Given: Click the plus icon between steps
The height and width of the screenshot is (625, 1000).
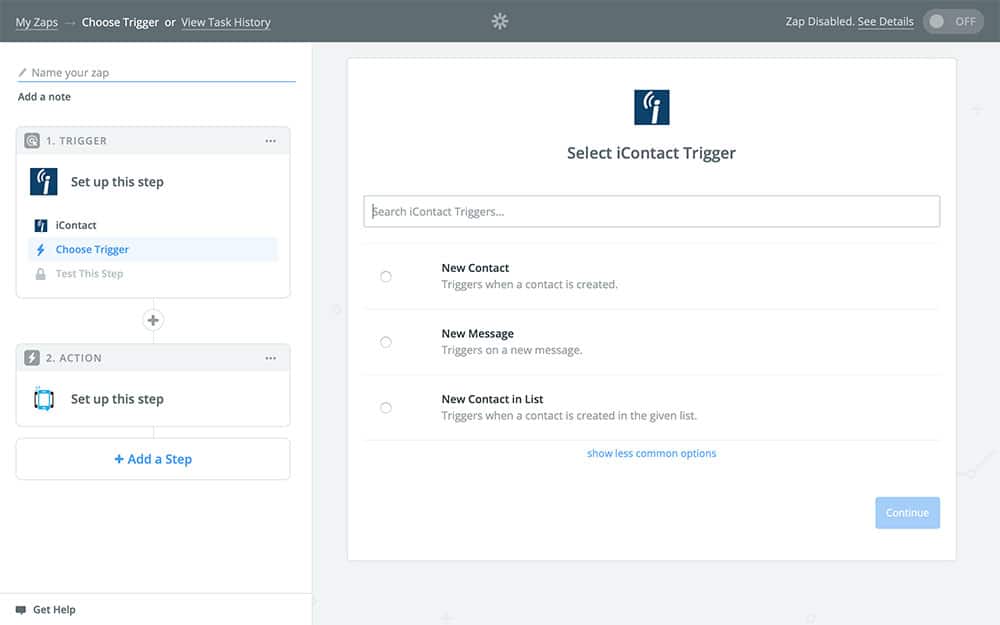Looking at the screenshot, I should point(153,321).
